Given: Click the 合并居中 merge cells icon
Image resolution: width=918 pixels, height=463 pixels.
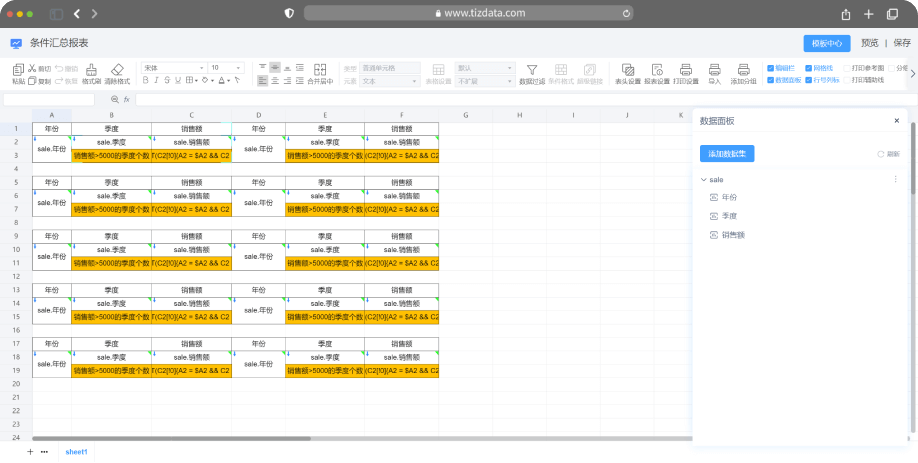Looking at the screenshot, I should tap(320, 69).
